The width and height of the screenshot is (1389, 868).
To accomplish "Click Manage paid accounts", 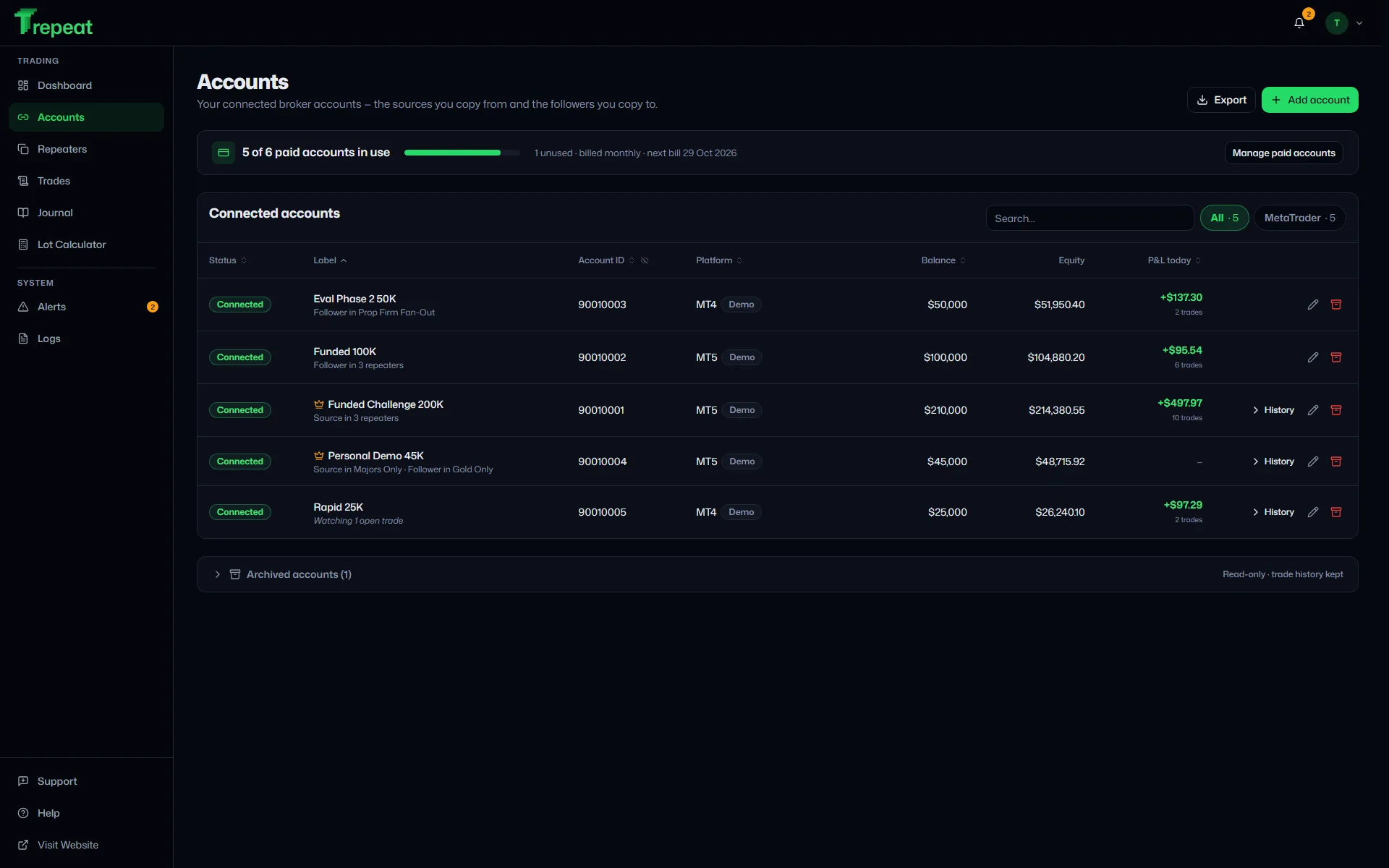I will pos(1283,153).
